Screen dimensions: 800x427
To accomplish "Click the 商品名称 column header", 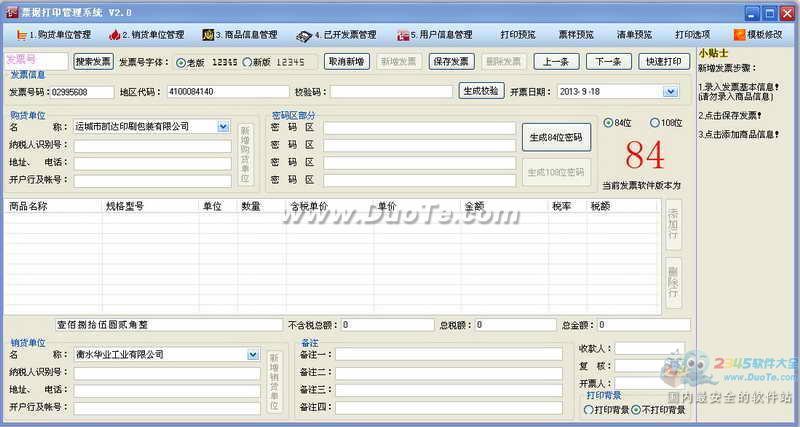I will point(28,206).
